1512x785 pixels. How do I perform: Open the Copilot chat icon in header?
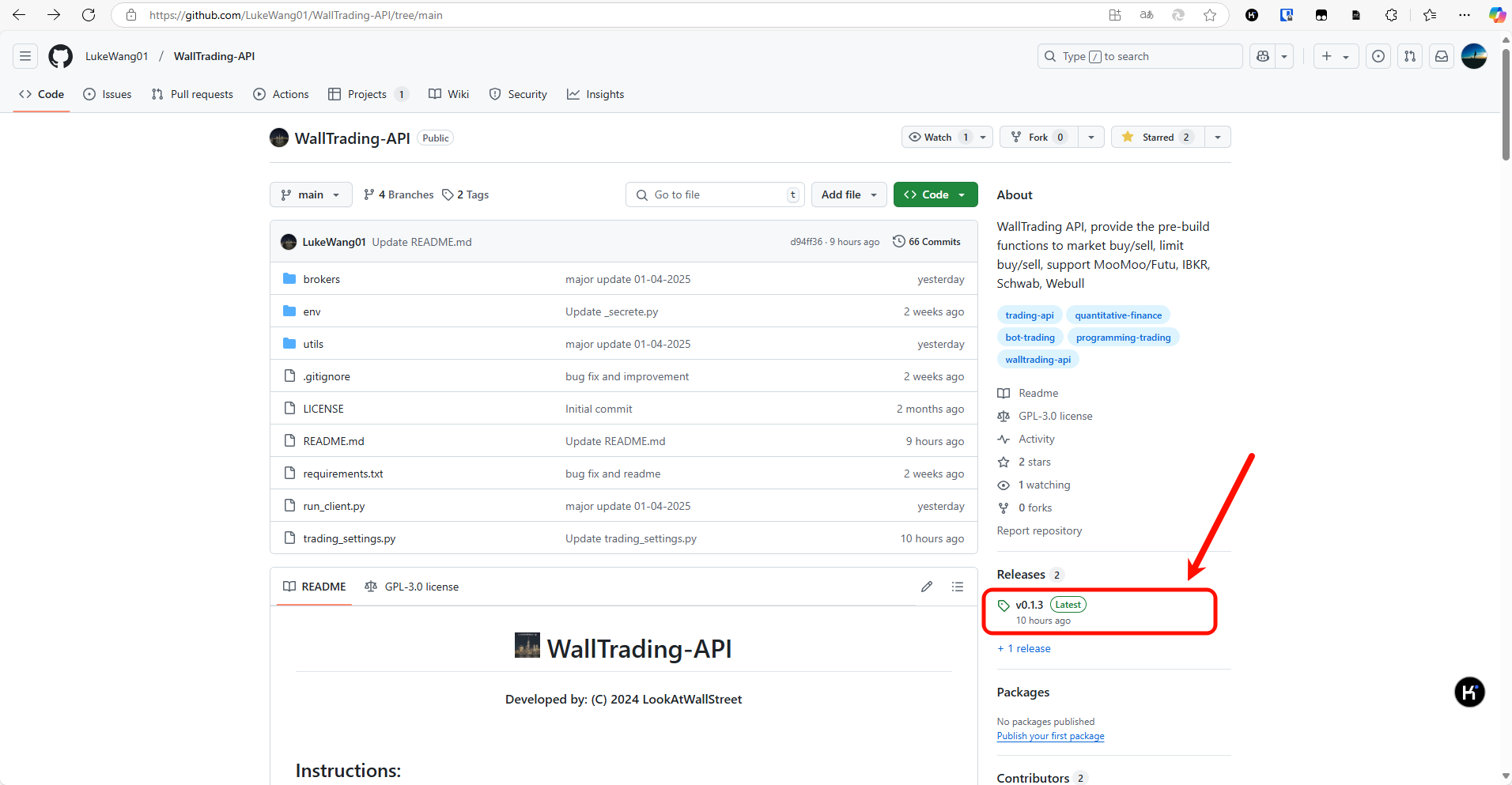coord(1263,56)
